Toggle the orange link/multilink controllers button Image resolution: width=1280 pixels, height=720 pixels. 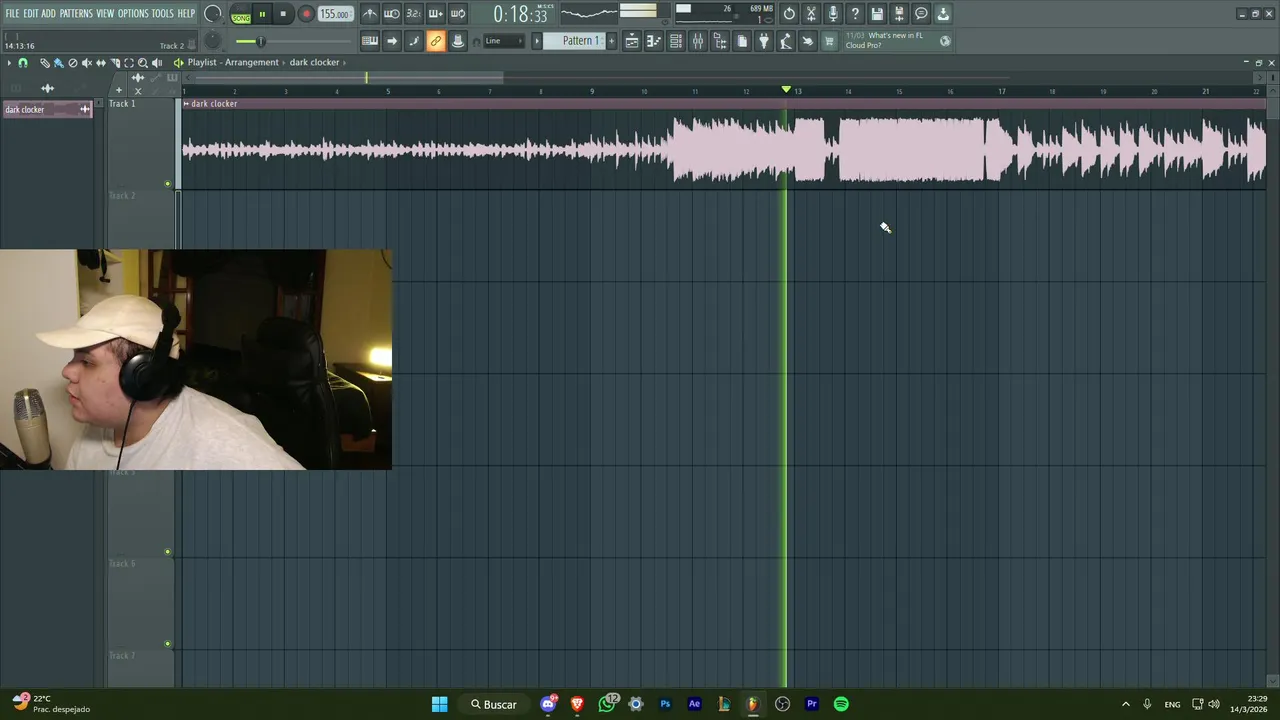coord(436,41)
